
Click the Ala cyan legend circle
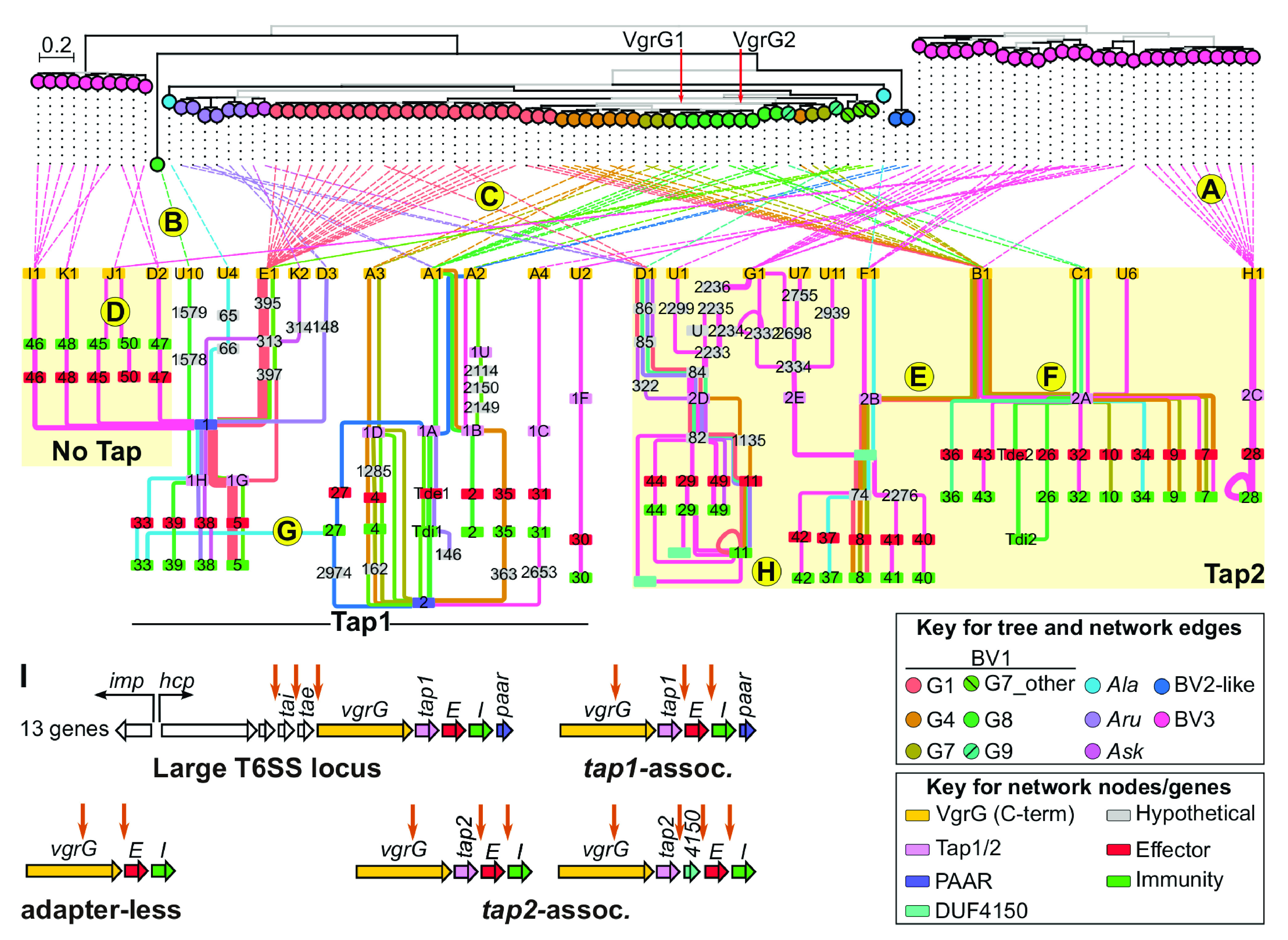coord(1092,685)
